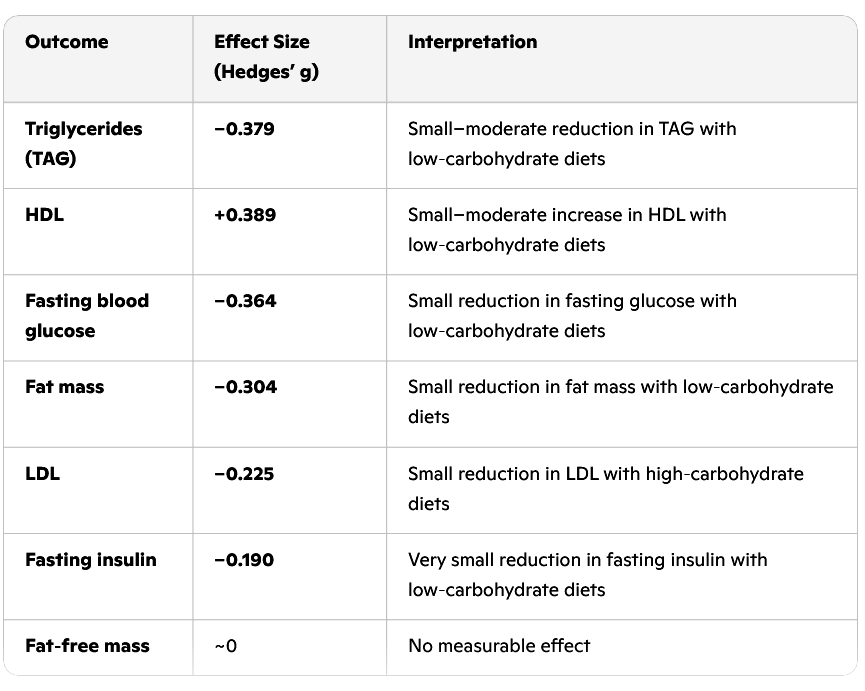
Task: Select the −0.190 effect size value
Action: click(x=245, y=559)
